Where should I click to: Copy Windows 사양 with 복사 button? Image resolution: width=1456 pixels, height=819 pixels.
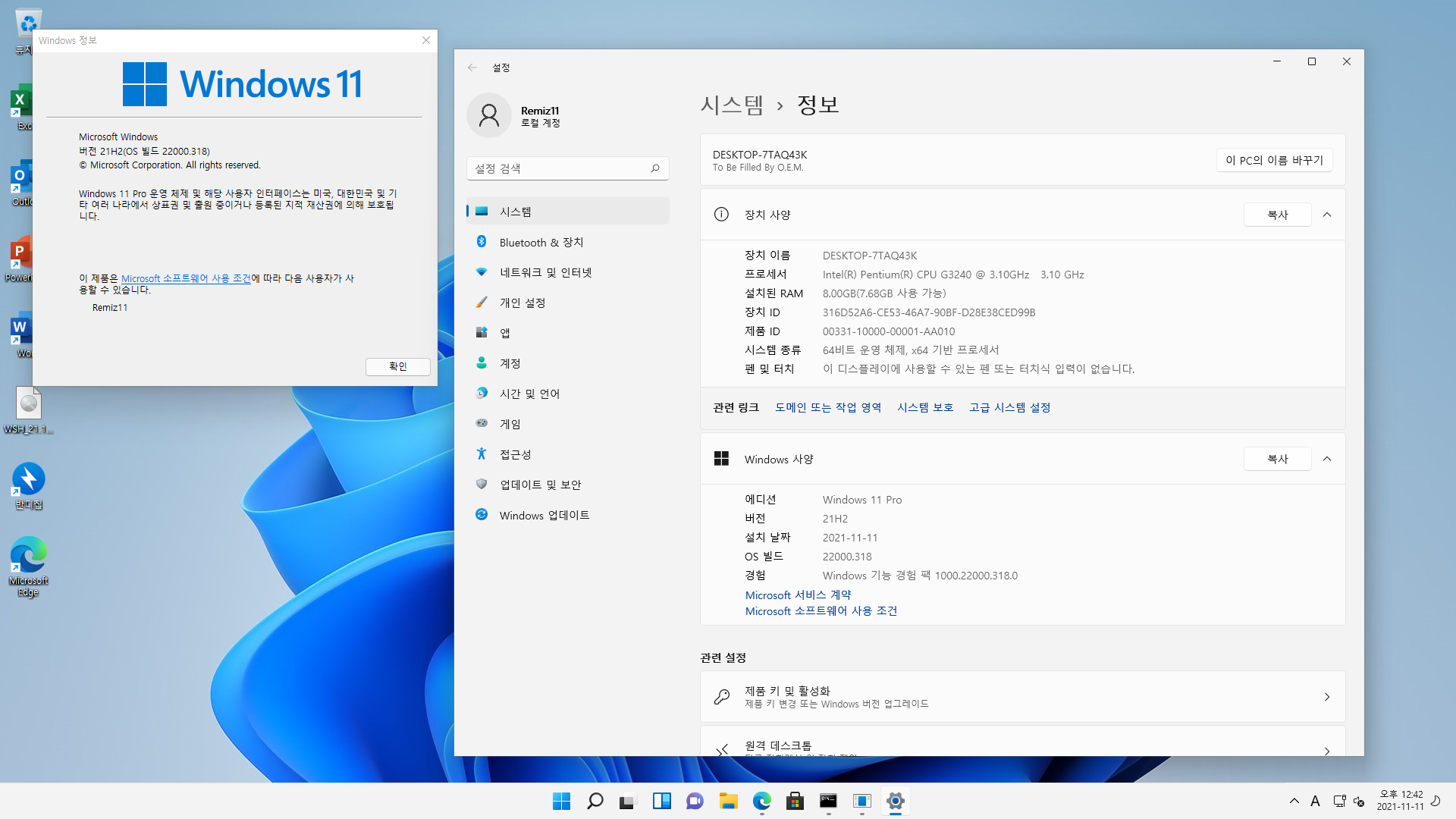pyautogui.click(x=1278, y=459)
